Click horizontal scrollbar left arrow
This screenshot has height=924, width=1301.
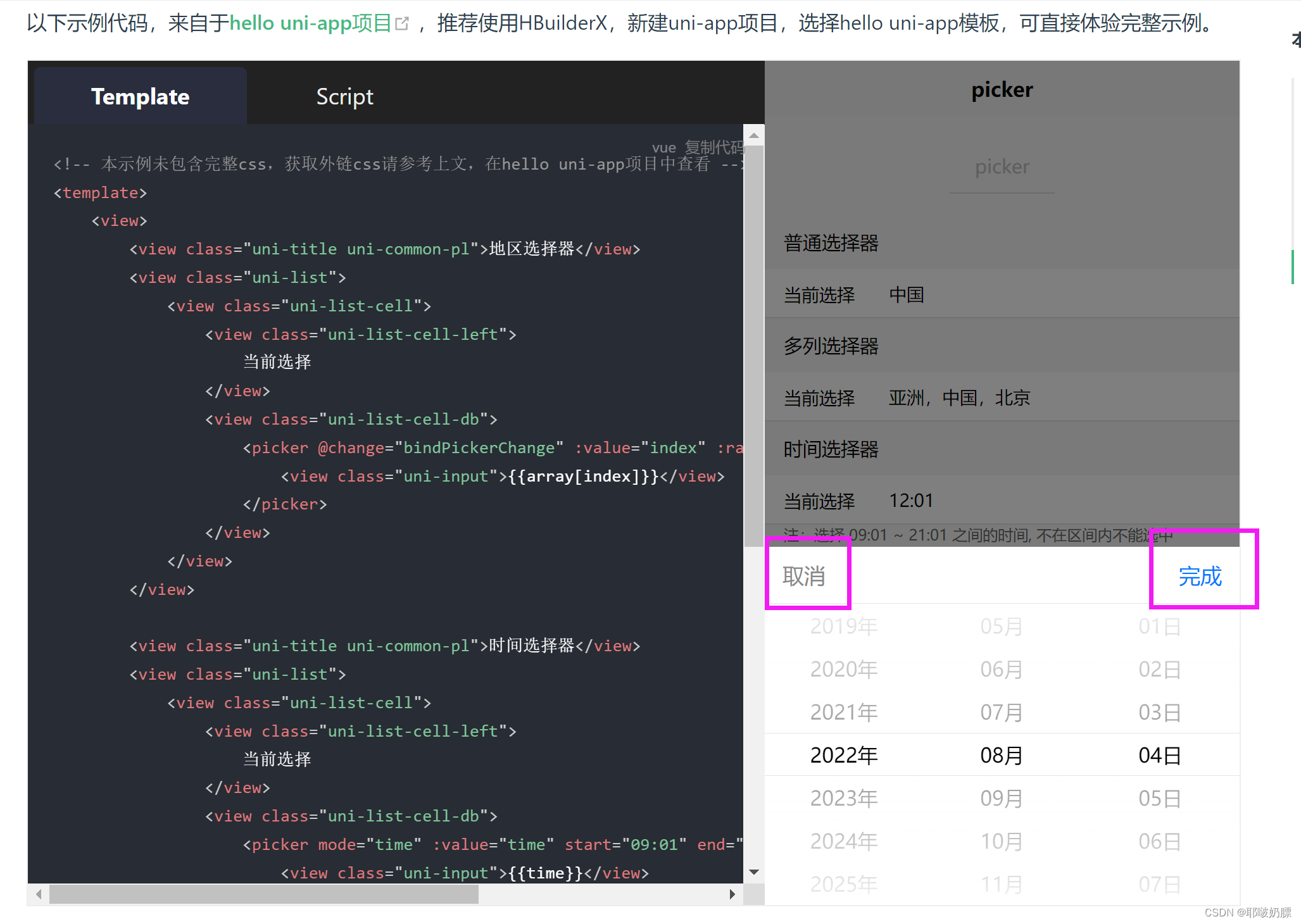[39, 894]
